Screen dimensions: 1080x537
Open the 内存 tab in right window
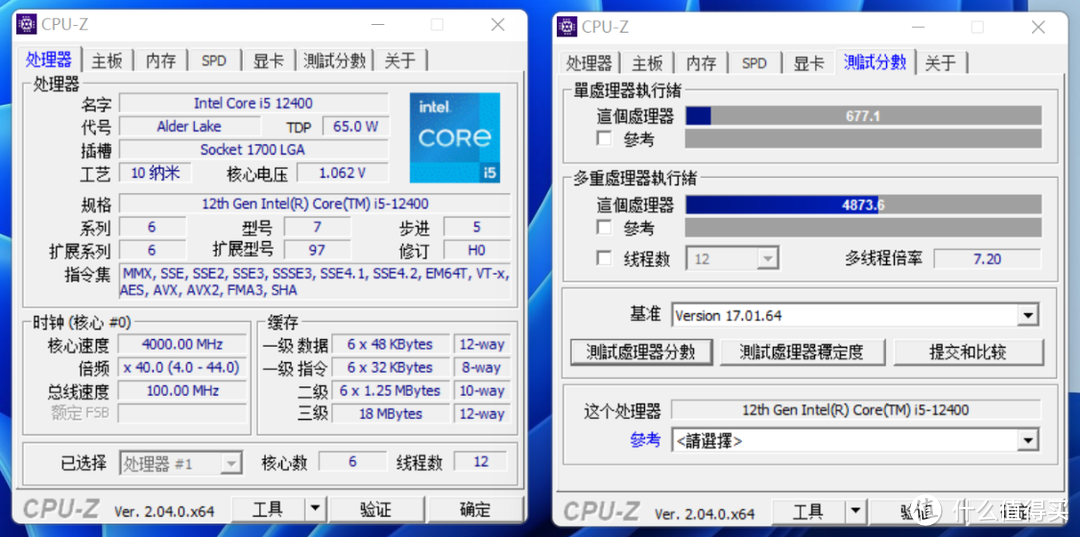tap(700, 63)
